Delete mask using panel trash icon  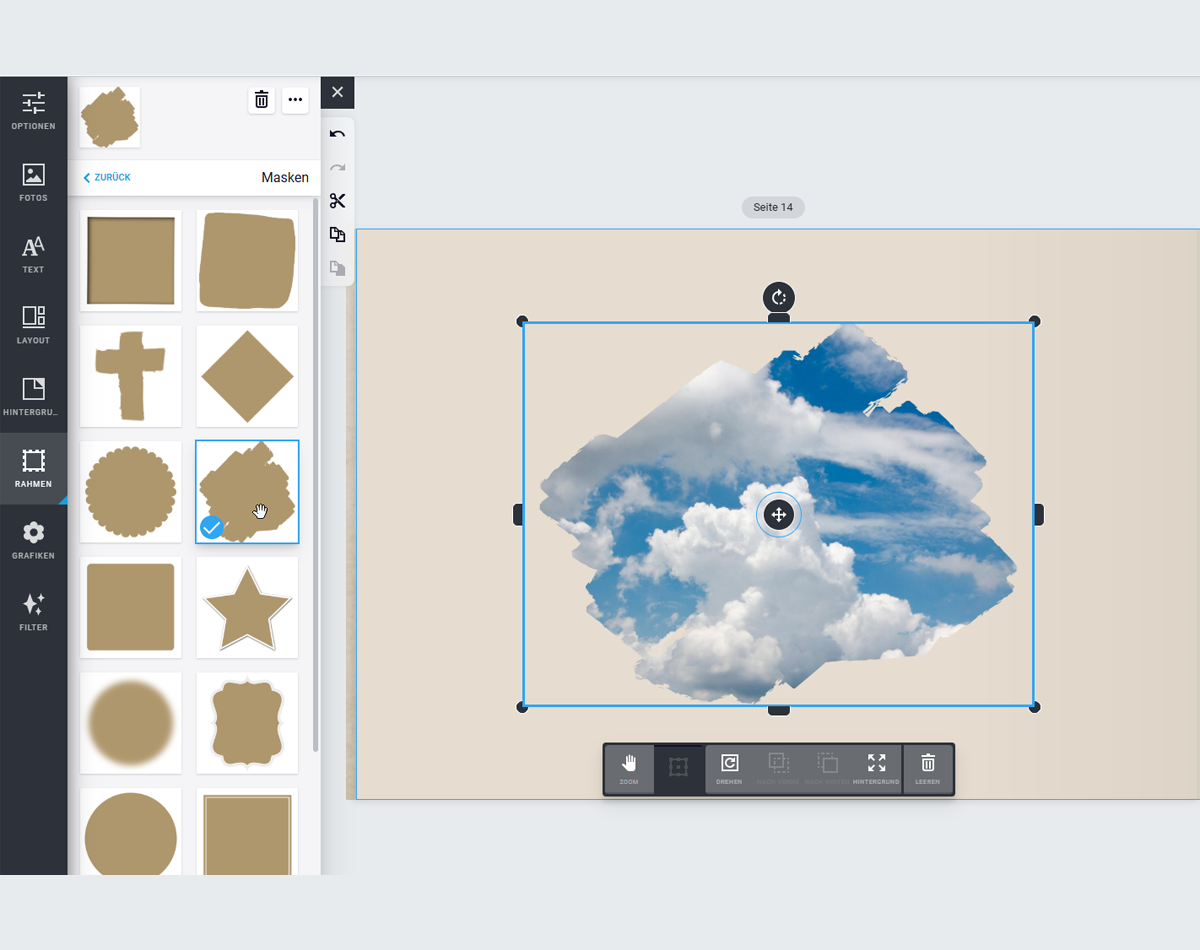click(x=261, y=99)
